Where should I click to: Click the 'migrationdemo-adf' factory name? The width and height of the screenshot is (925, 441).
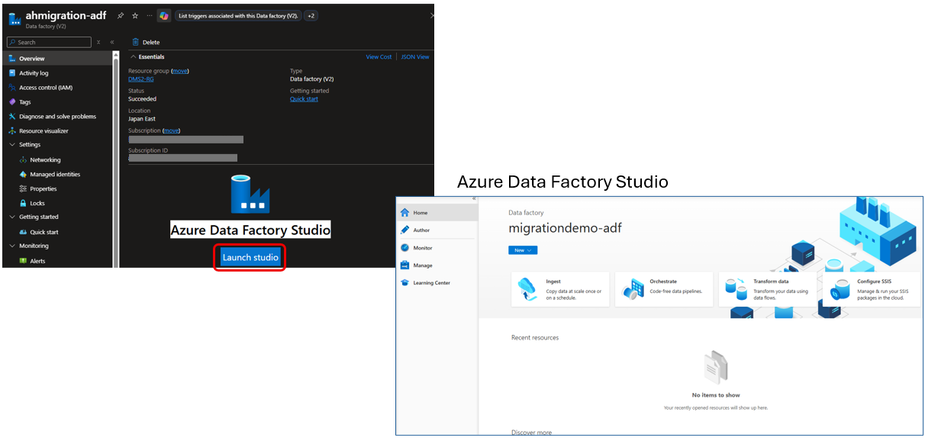click(565, 229)
